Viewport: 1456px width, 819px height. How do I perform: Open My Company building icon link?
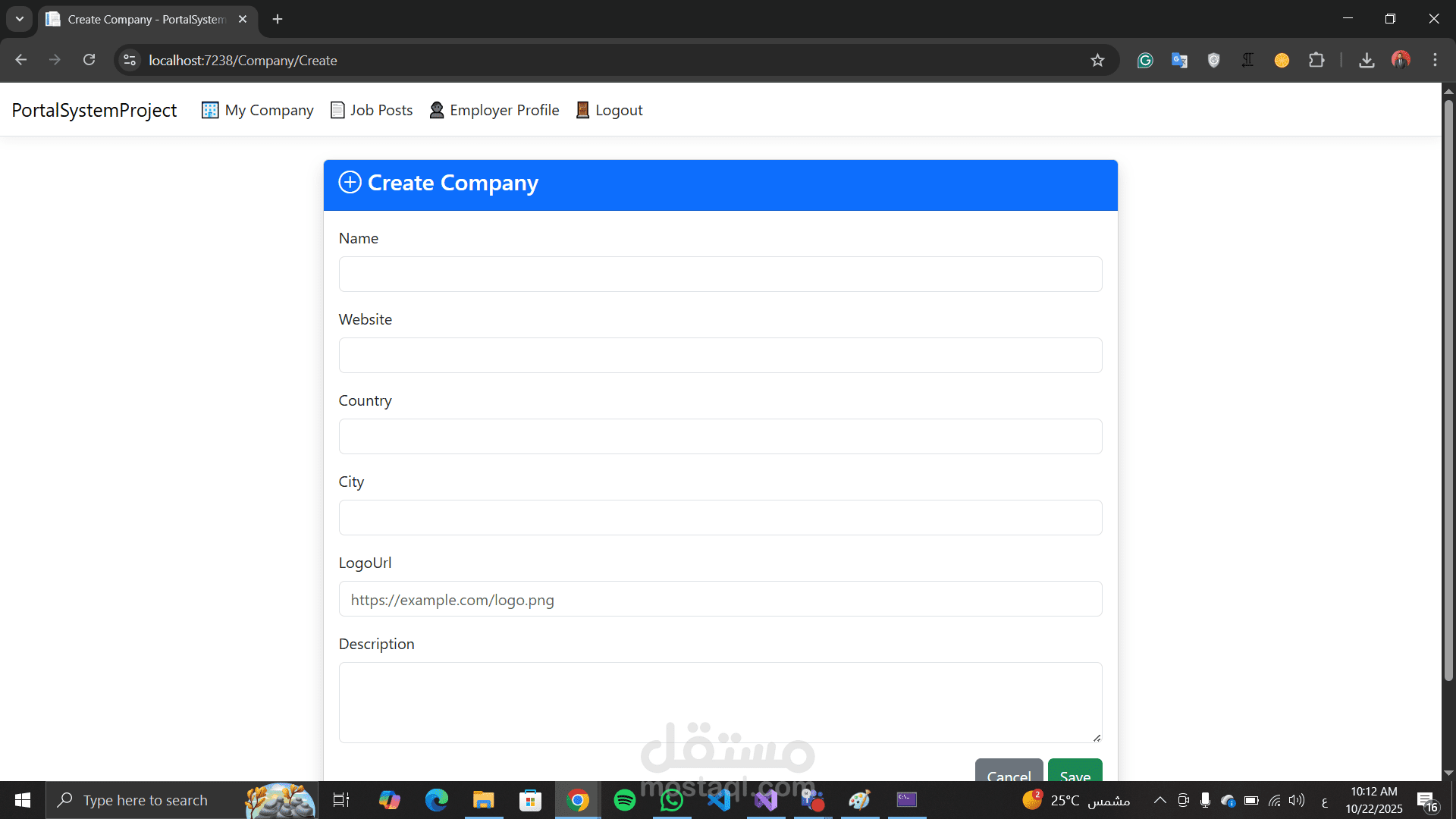[x=210, y=110]
